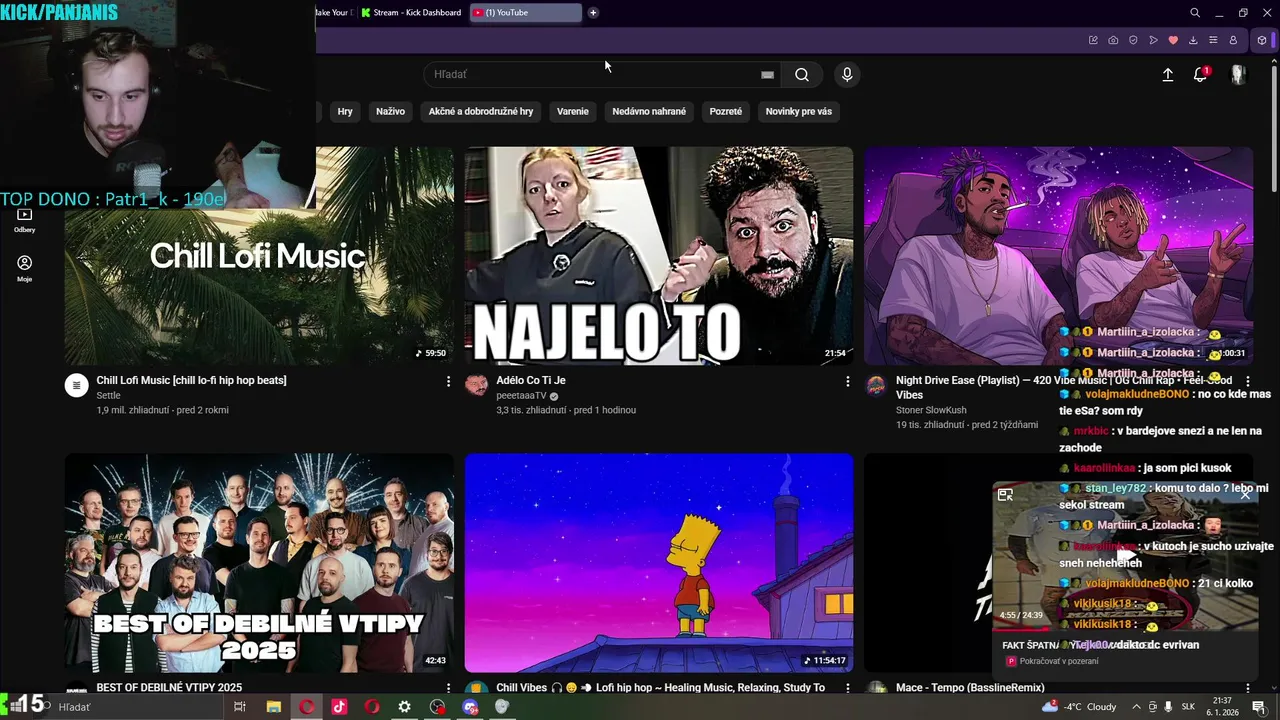Open title Chill Lofi Music [chill lo-fi hip hop beats]
Viewport: 1280px width, 720px height.
pyautogui.click(x=191, y=380)
